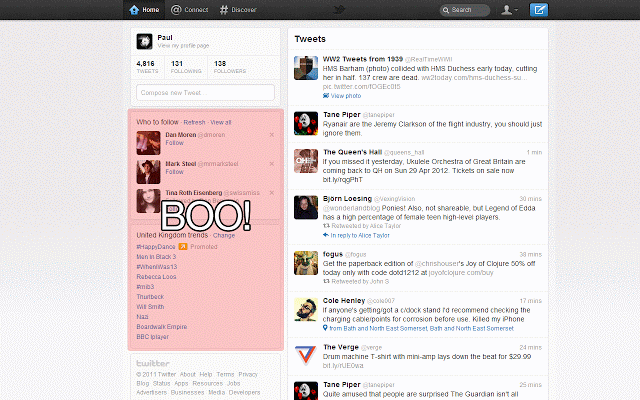Screen dimensions: 640x400
Task: Open first Tane Piper avatar about Ryanair
Action: coord(306,123)
